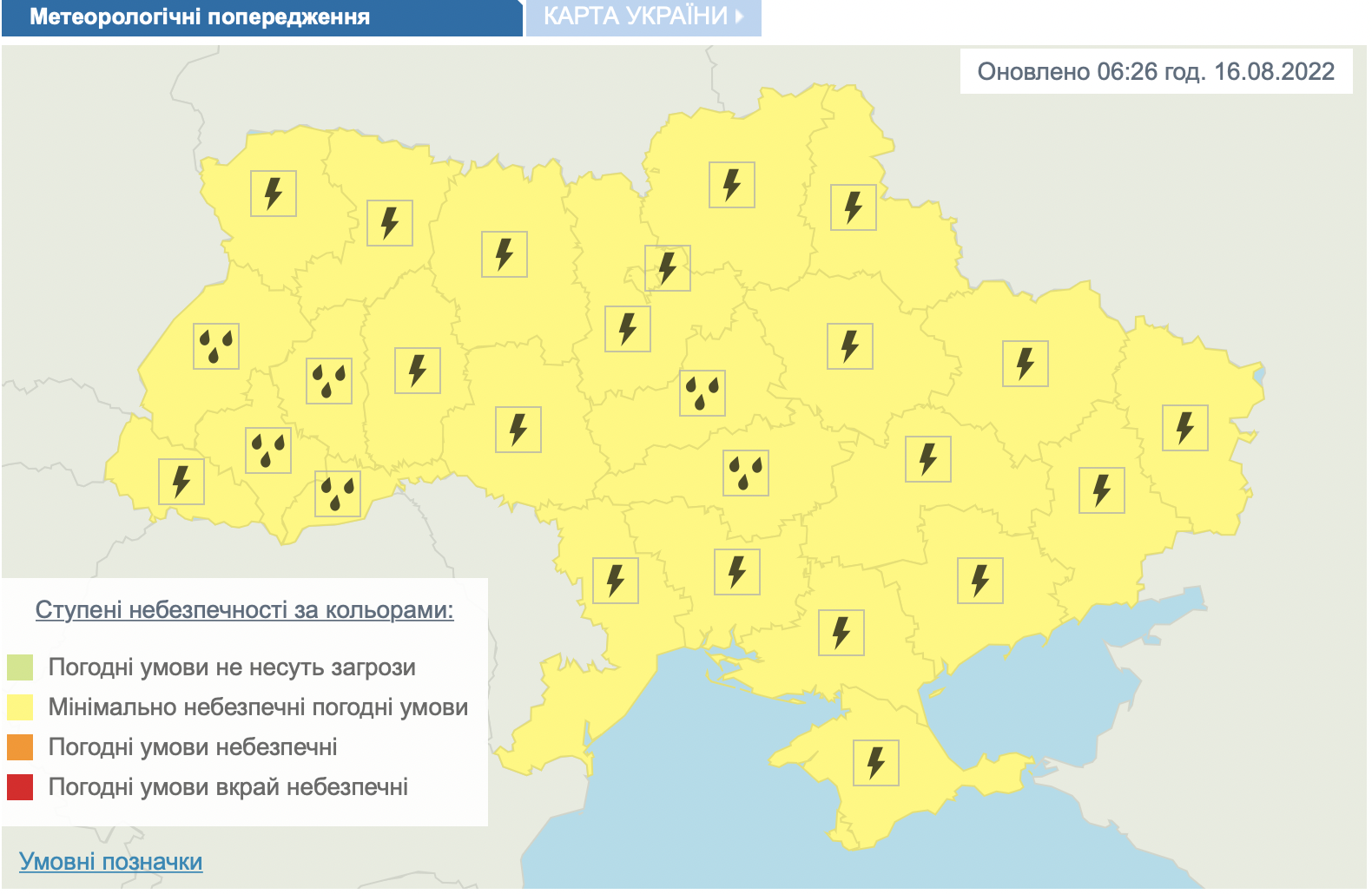The width and height of the screenshot is (1372, 894).
Task: Click the thunderstorm icon in Kherson region
Action: [x=841, y=633]
